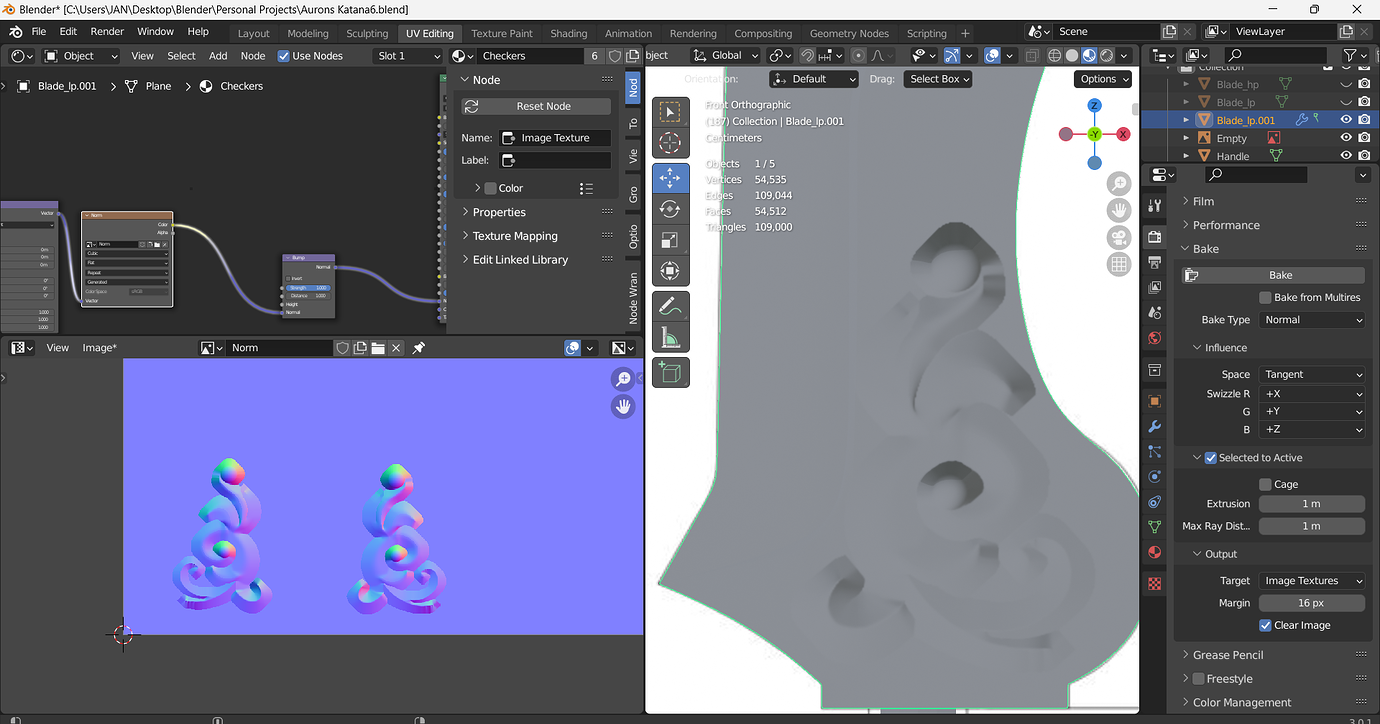Click the image editor pan hand icon
The width and height of the screenshot is (1380, 724).
pyautogui.click(x=623, y=406)
